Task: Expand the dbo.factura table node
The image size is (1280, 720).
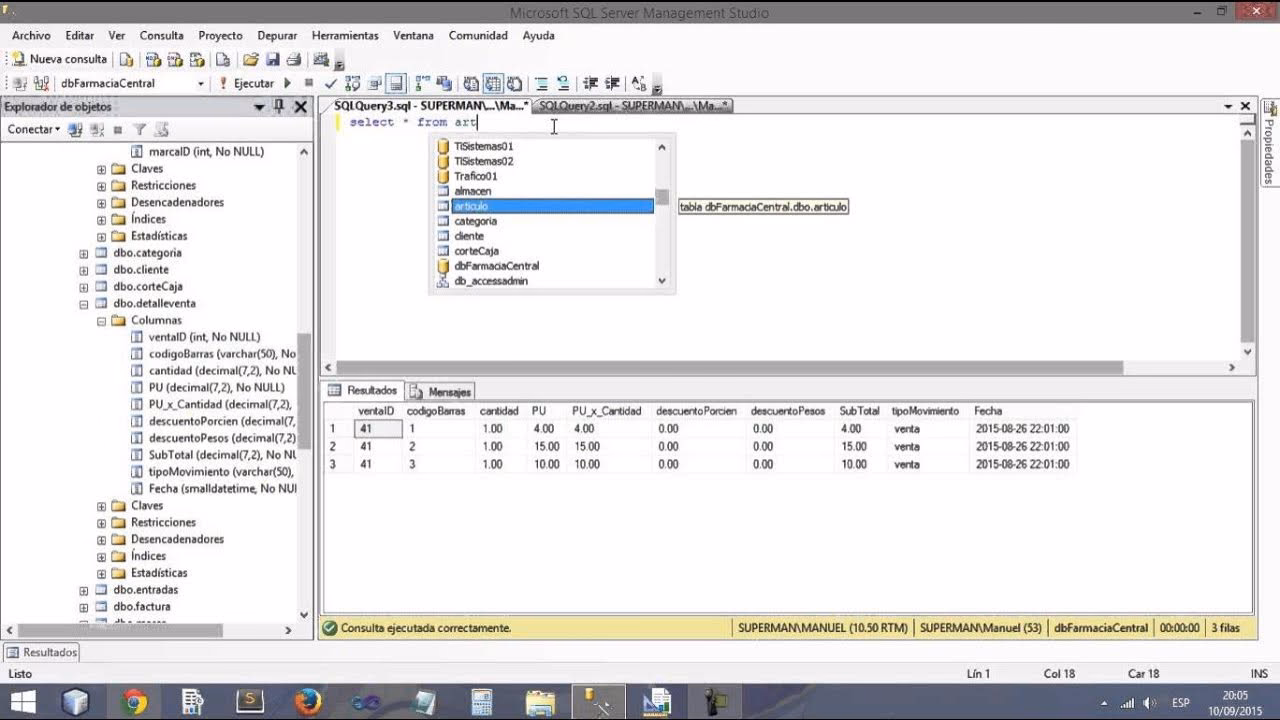Action: 84,607
